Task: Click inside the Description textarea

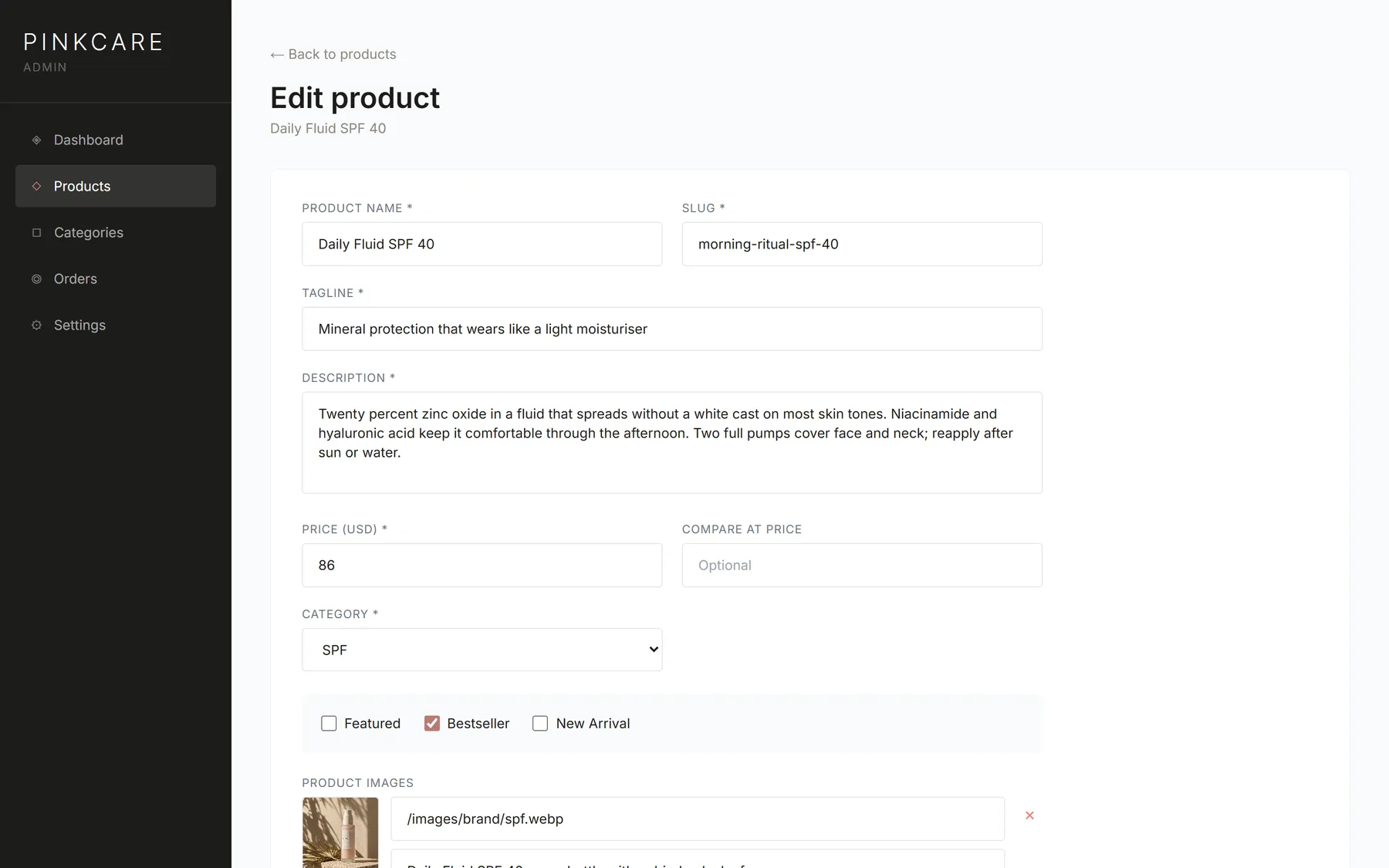Action: [672, 443]
